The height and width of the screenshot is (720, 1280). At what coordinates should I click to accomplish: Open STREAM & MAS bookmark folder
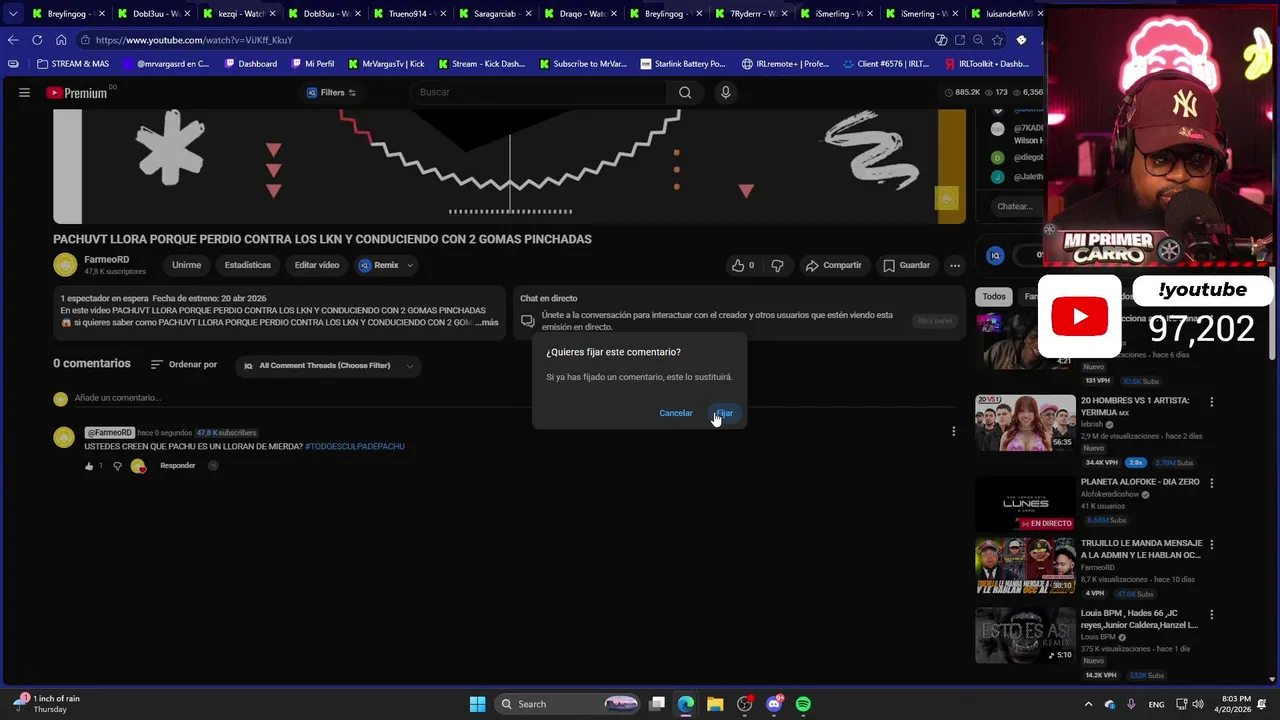(x=73, y=64)
